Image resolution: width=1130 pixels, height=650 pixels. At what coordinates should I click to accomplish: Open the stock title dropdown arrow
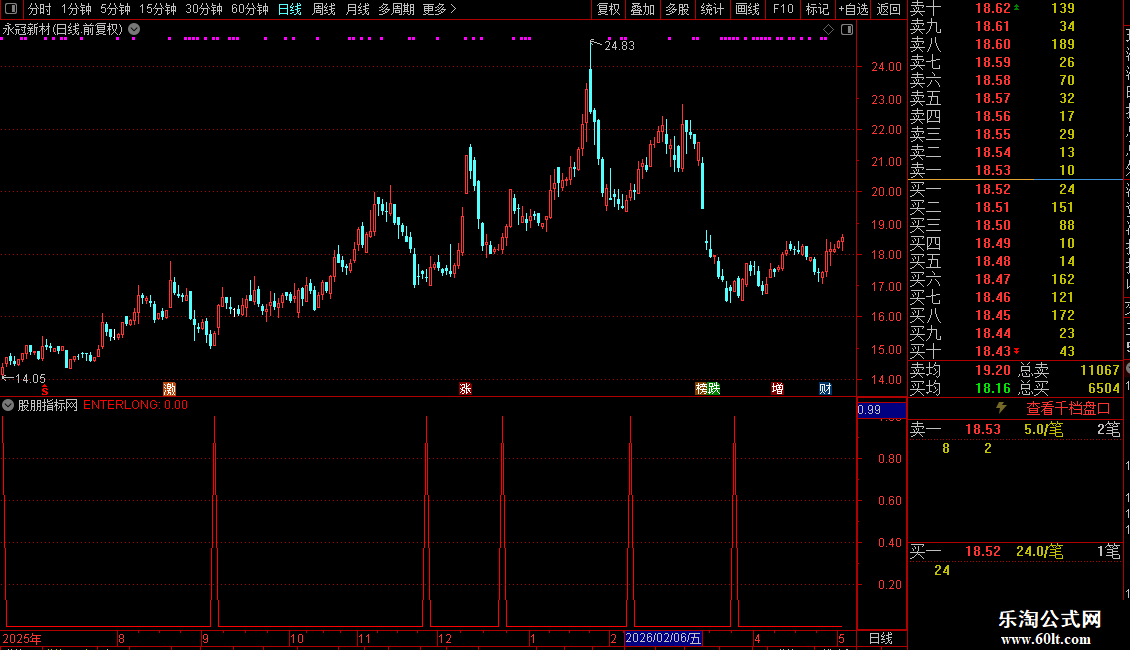pyautogui.click(x=134, y=30)
